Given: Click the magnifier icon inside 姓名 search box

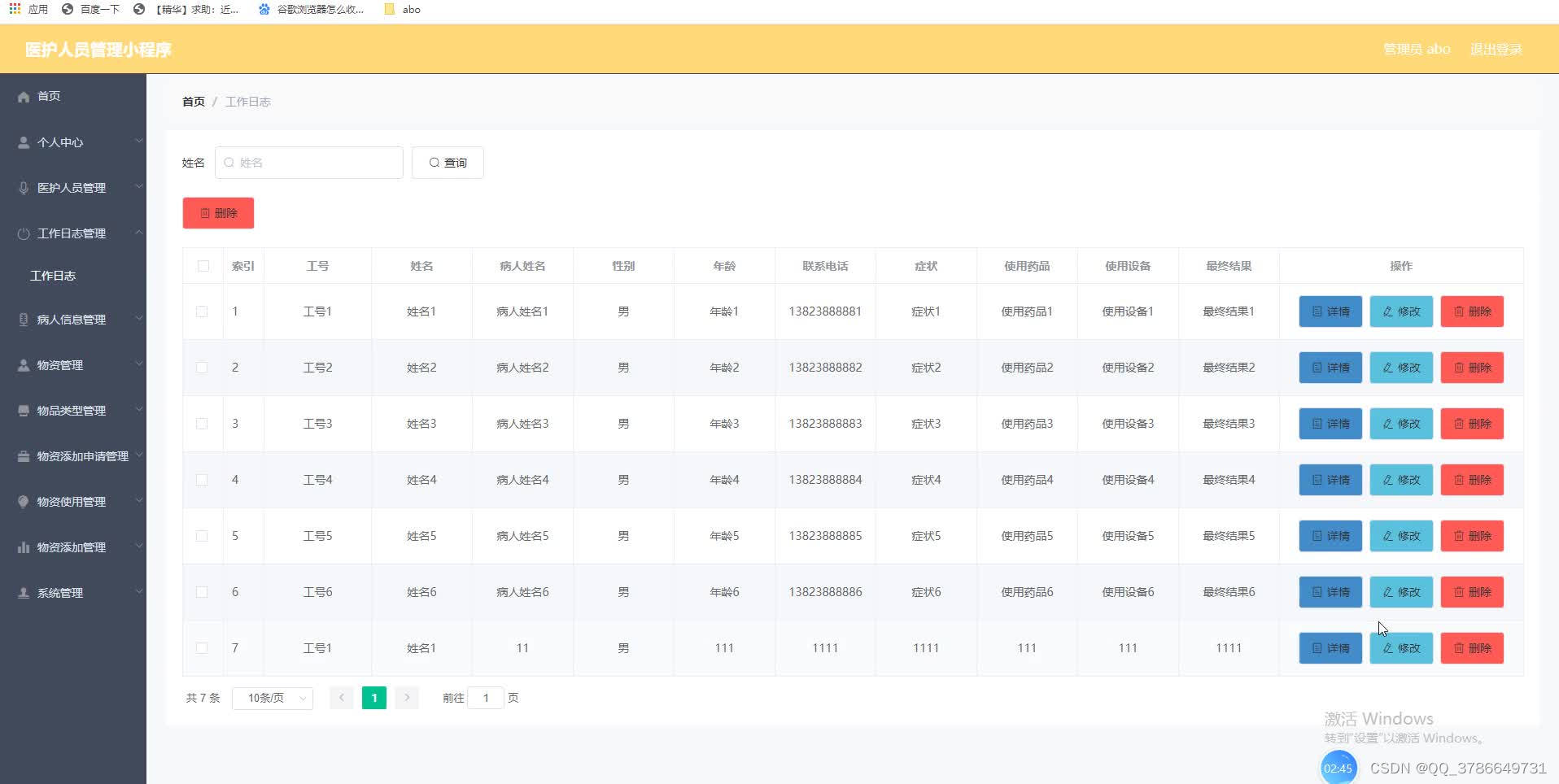Looking at the screenshot, I should [x=229, y=163].
